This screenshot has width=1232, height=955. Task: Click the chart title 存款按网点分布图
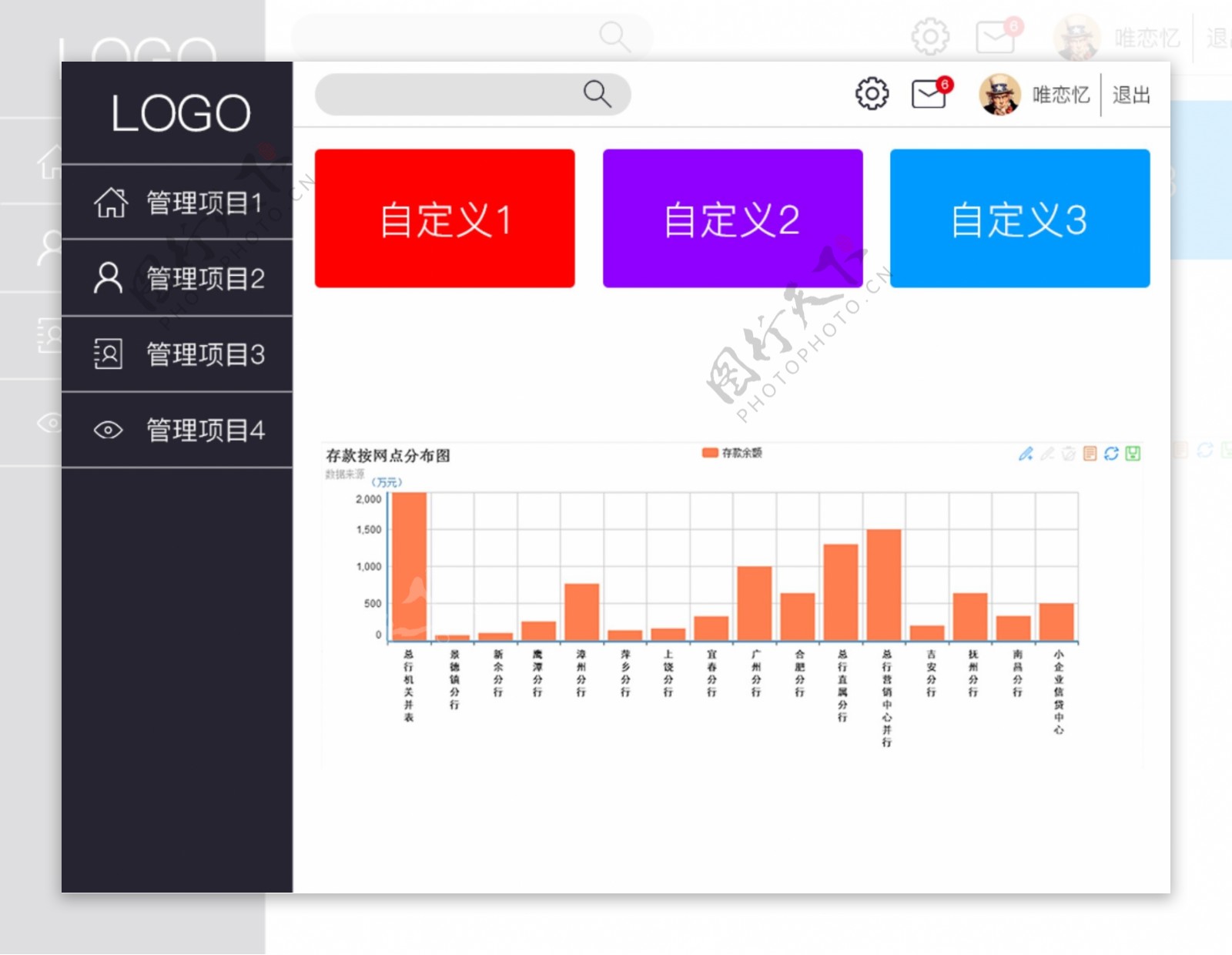tap(388, 455)
